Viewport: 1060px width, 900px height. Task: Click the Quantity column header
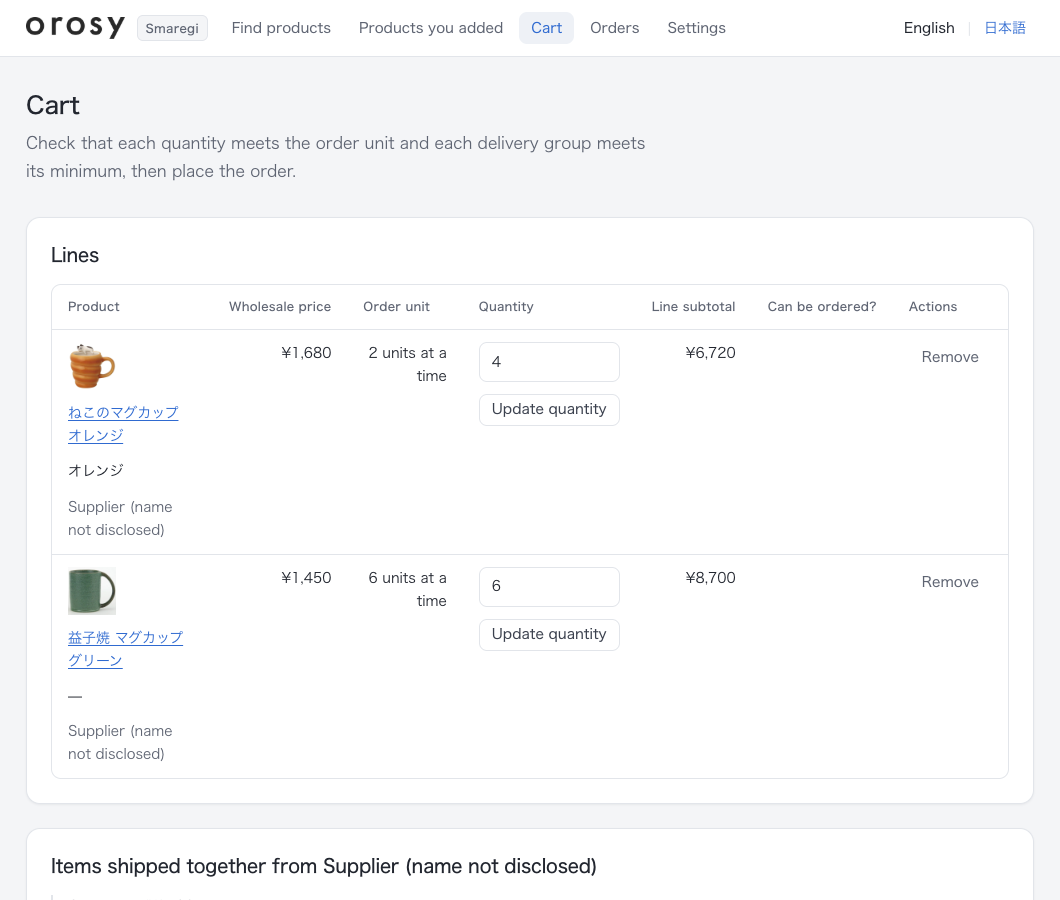click(x=506, y=306)
